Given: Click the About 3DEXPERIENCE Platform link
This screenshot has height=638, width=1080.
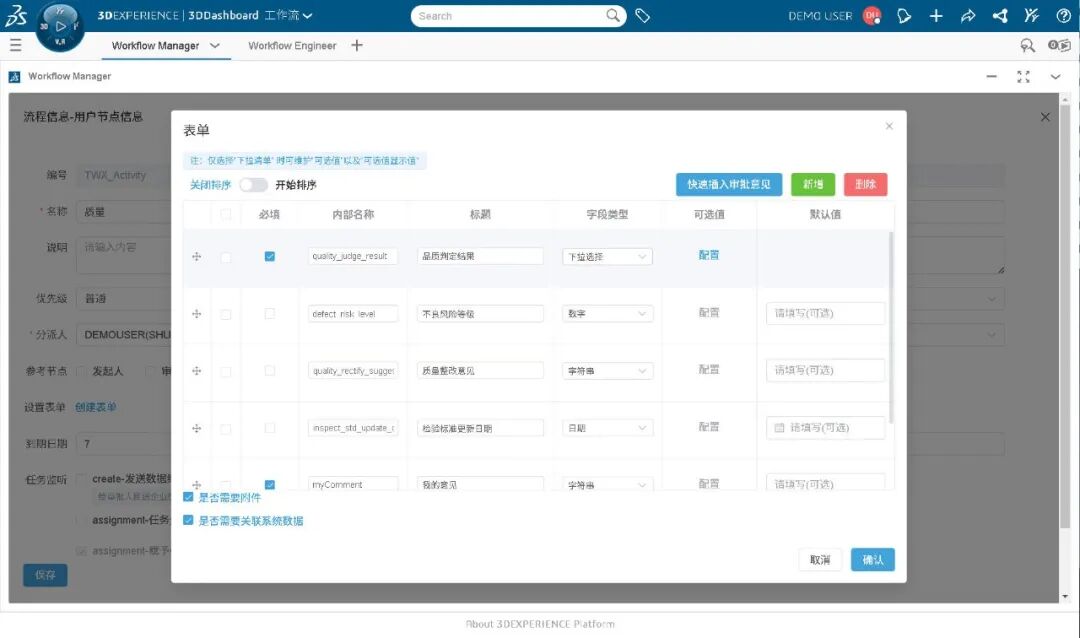Looking at the screenshot, I should [x=540, y=624].
